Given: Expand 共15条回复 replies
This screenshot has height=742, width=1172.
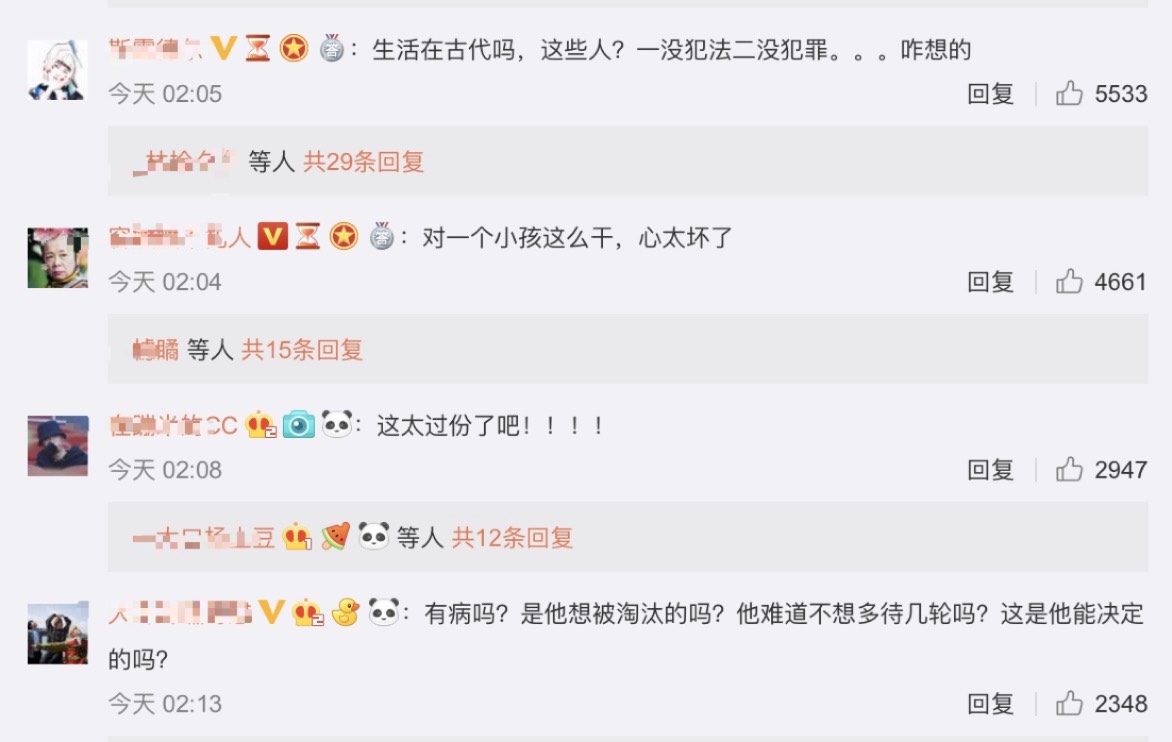Looking at the screenshot, I should point(302,349).
